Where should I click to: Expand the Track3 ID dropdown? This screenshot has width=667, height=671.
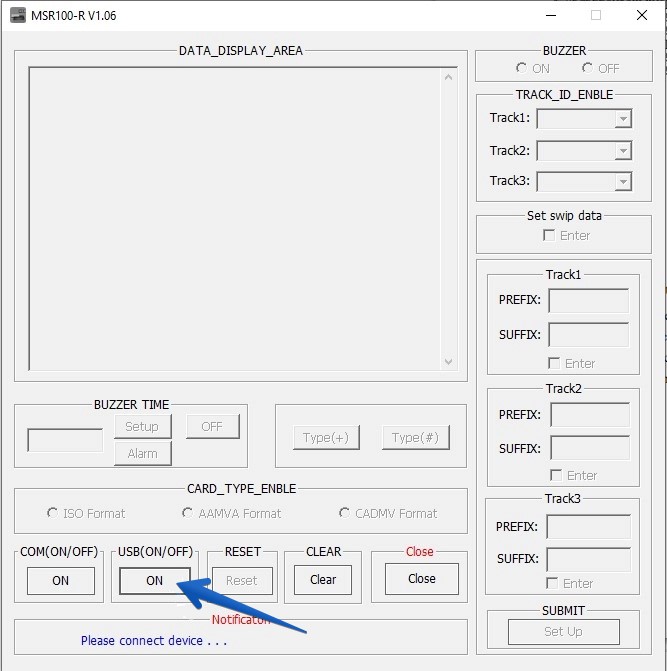pyautogui.click(x=623, y=182)
